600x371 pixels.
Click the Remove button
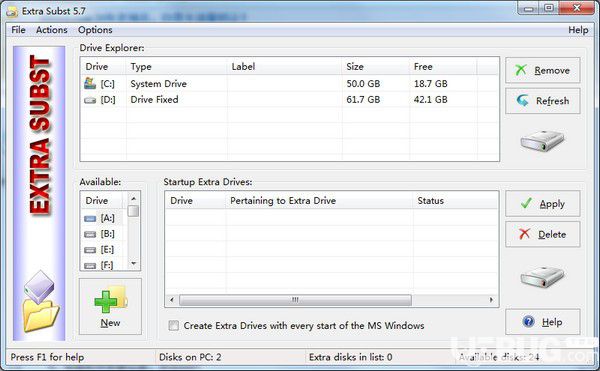pyautogui.click(x=543, y=70)
